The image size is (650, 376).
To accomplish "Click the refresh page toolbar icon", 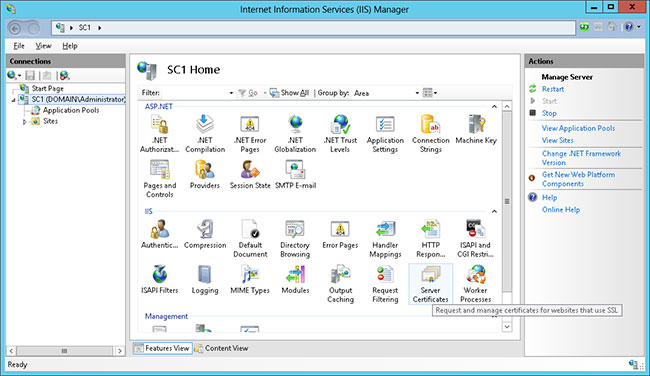I will pos(584,27).
